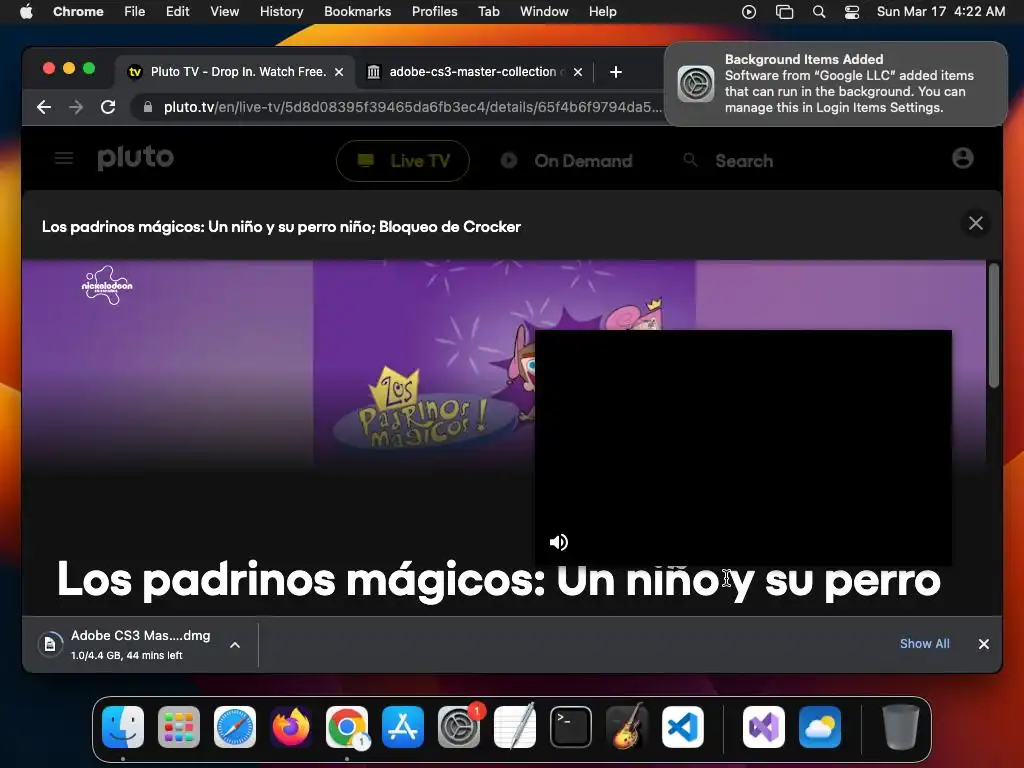Image resolution: width=1024 pixels, height=768 pixels.
Task: Reload the current page
Action: (x=108, y=107)
